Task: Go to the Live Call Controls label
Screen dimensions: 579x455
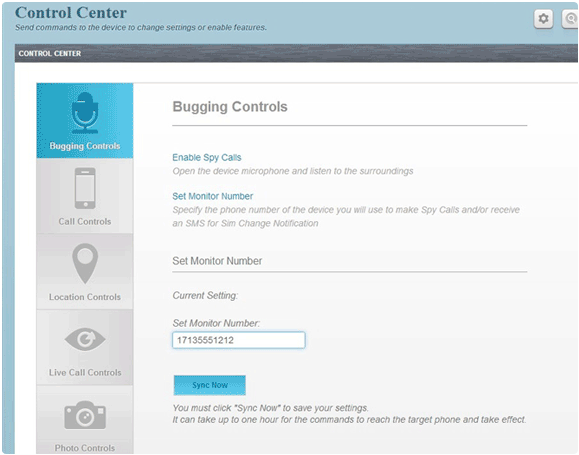Action: (x=85, y=372)
